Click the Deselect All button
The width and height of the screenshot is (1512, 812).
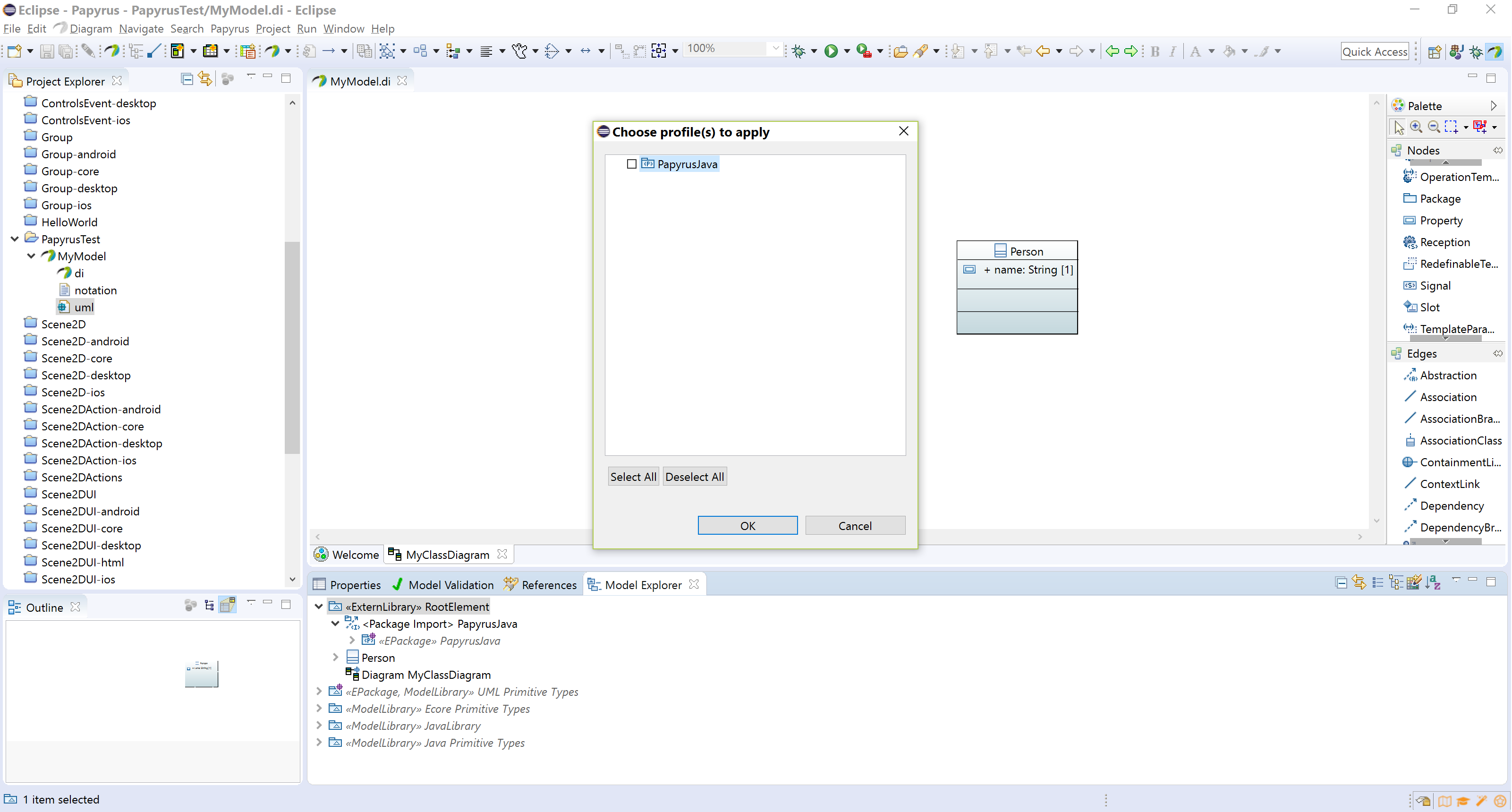694,477
